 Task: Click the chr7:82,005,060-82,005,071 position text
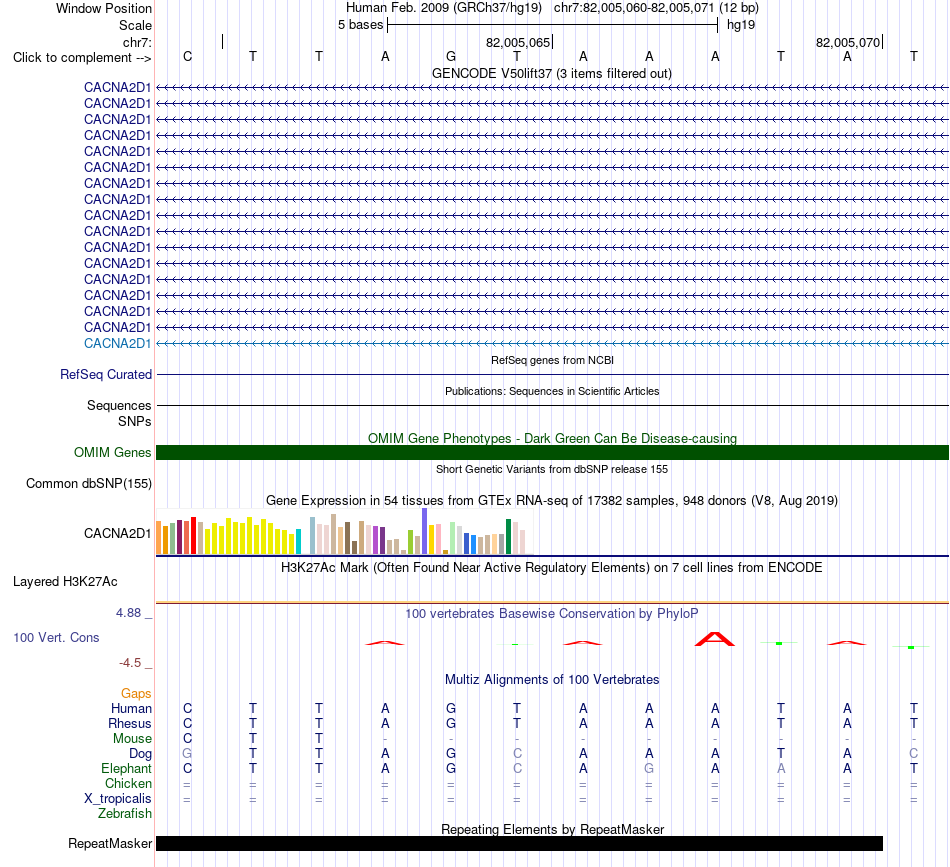tap(656, 8)
